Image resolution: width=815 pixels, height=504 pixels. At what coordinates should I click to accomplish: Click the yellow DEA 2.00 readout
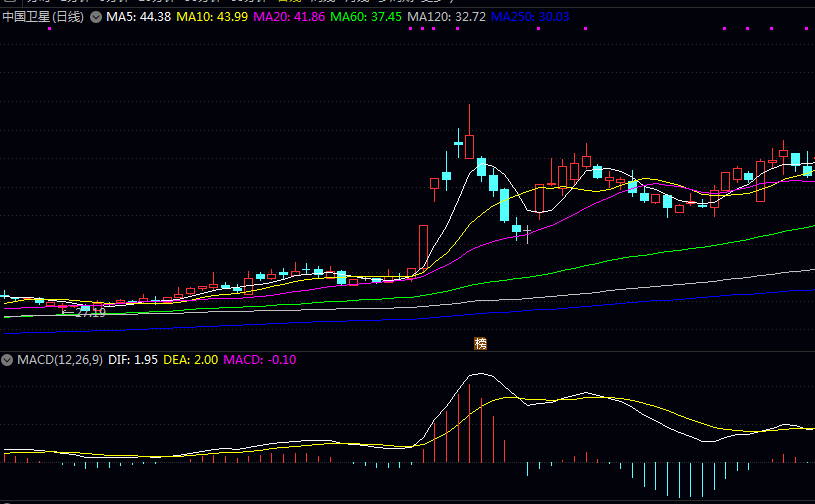(190, 360)
